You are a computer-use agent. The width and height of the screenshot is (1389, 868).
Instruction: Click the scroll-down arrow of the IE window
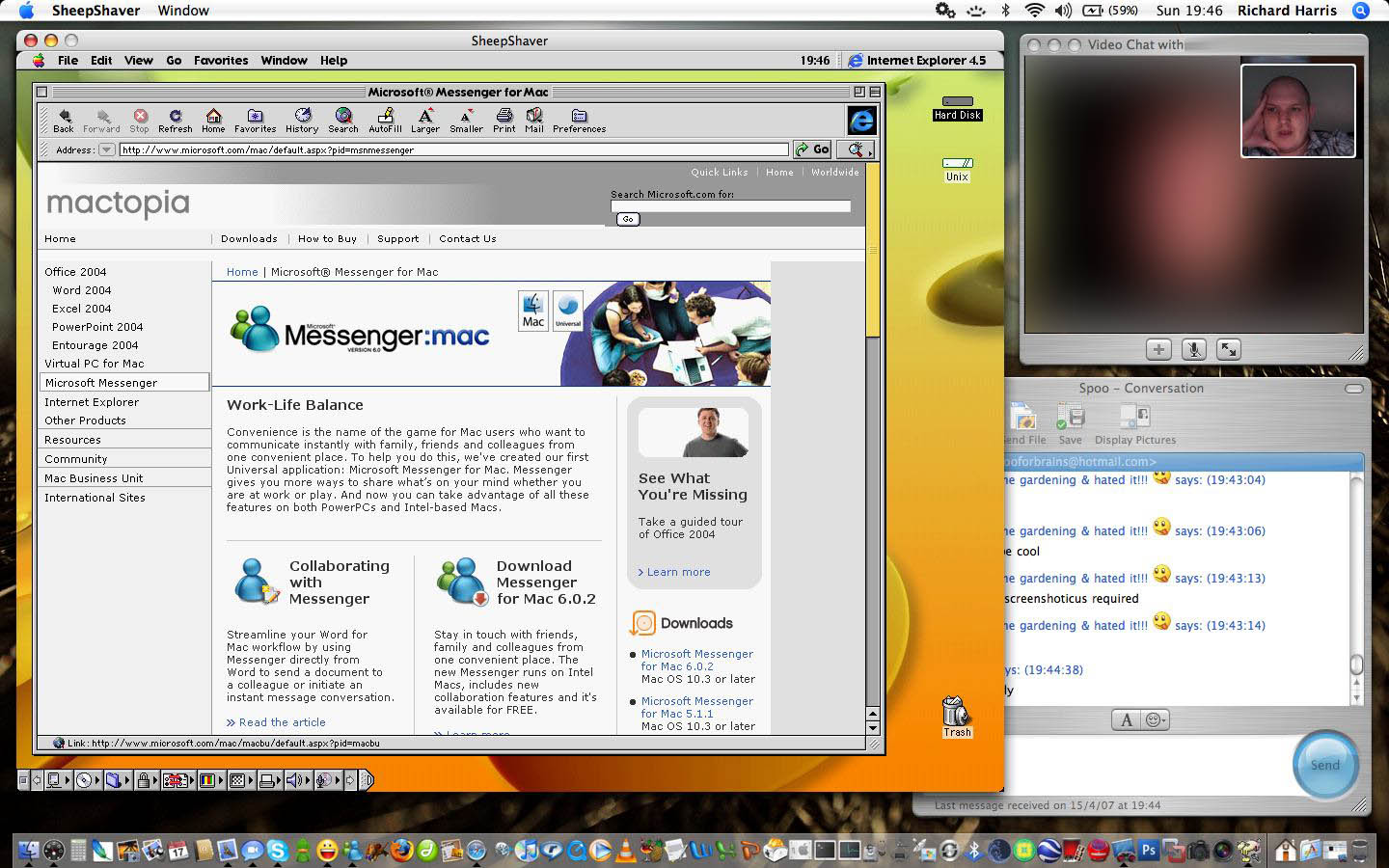pyautogui.click(x=872, y=728)
